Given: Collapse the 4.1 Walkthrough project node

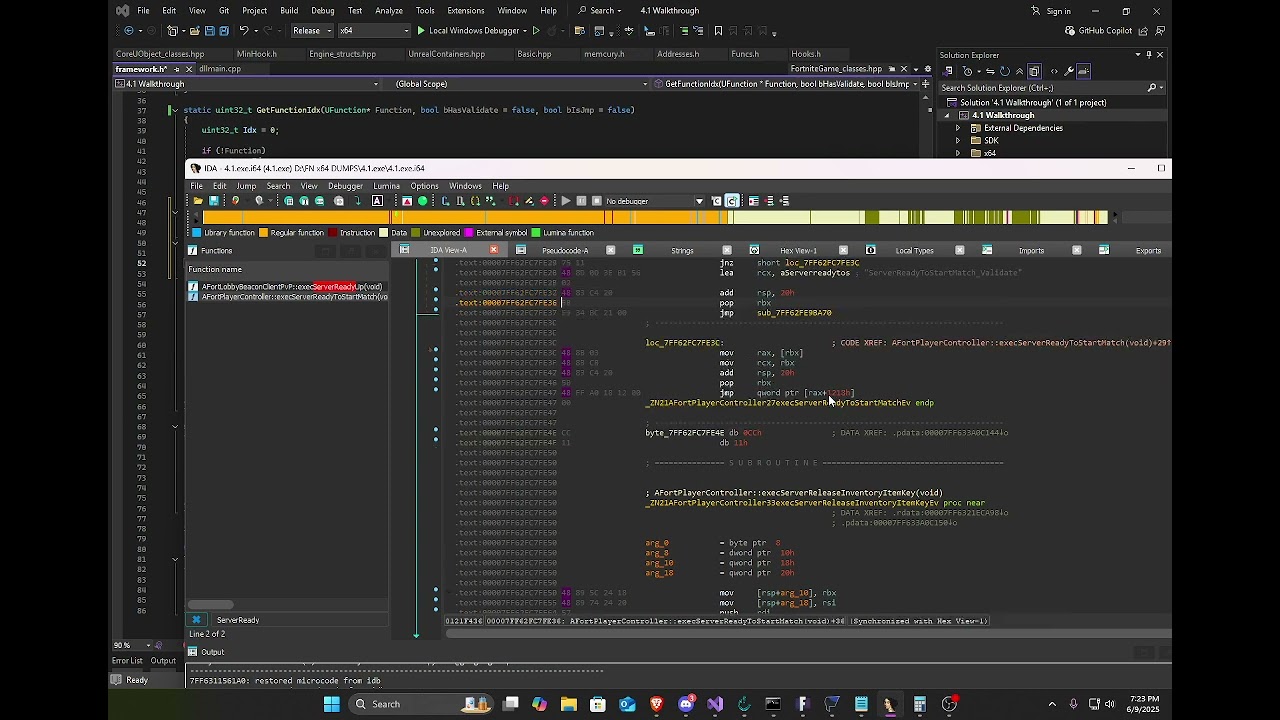Looking at the screenshot, I should click(x=947, y=115).
